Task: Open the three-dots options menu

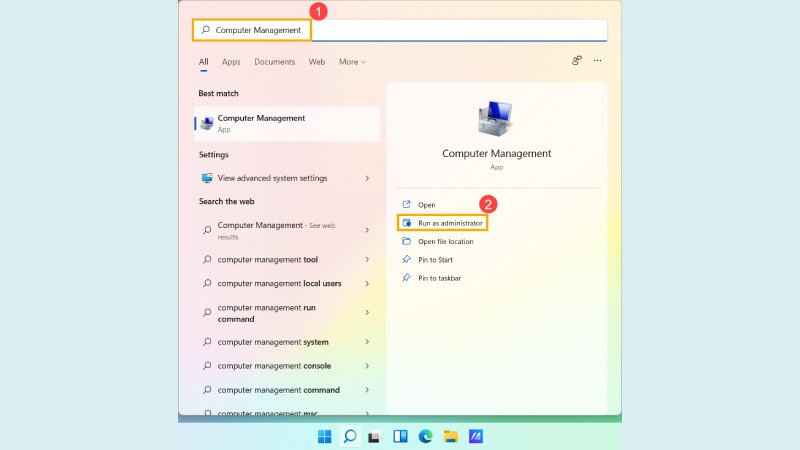Action: tap(597, 61)
